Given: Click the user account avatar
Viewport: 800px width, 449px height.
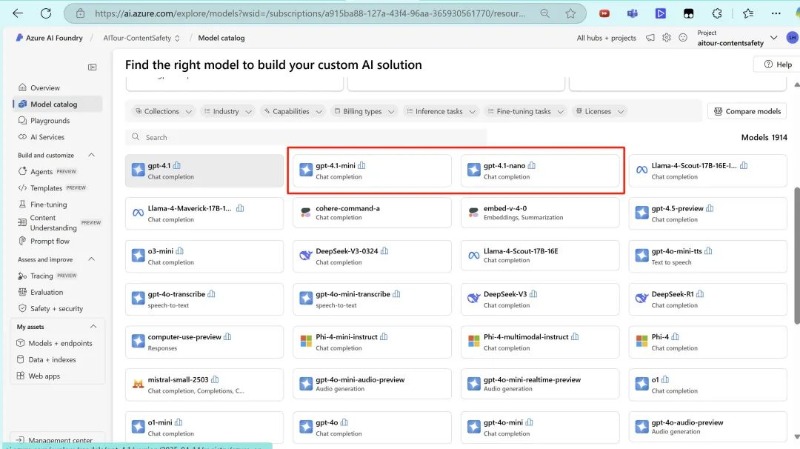Looking at the screenshot, I should (x=792, y=38).
